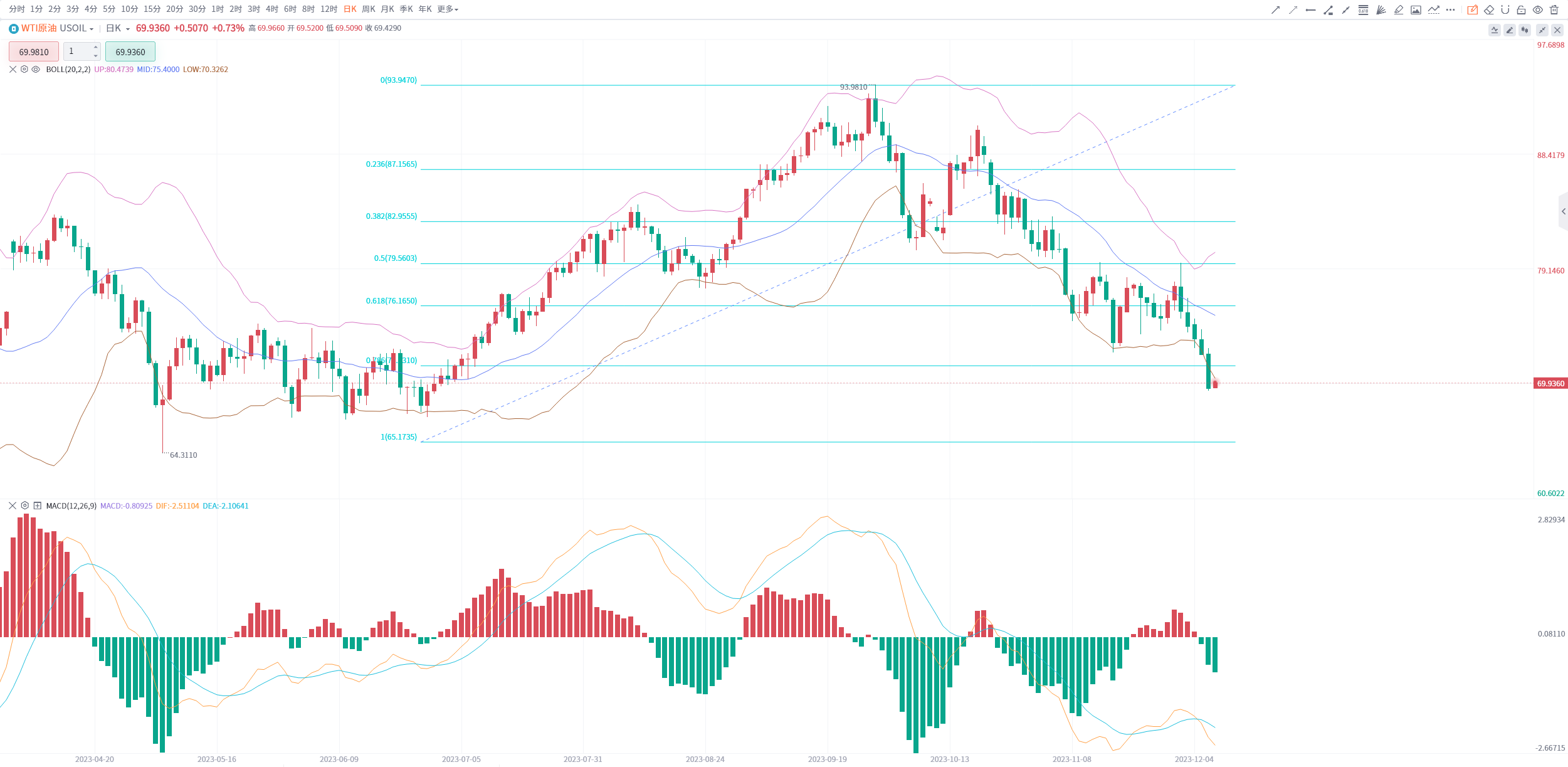
Task: Switch to the 30分 timeframe
Action: [197, 9]
